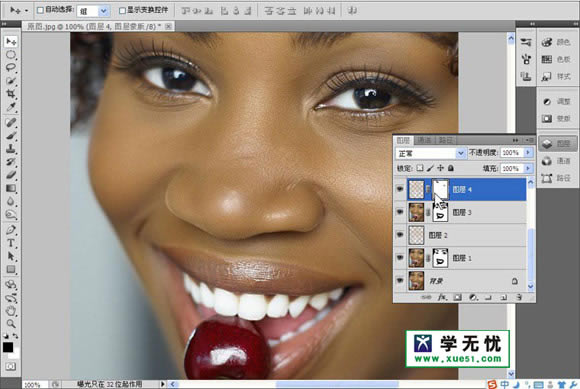Screen dimensions: 580x389
Task: Switch to the 图层 tab
Action: tap(403, 140)
